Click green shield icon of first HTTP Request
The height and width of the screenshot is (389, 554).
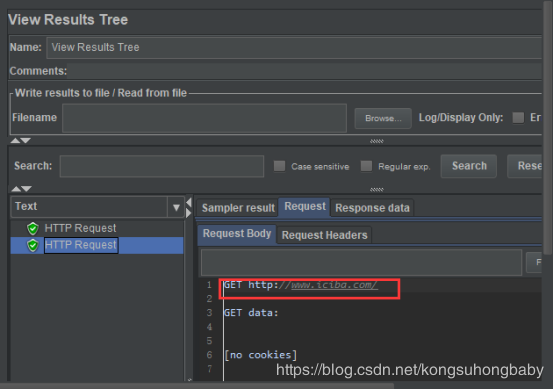[x=33, y=229]
